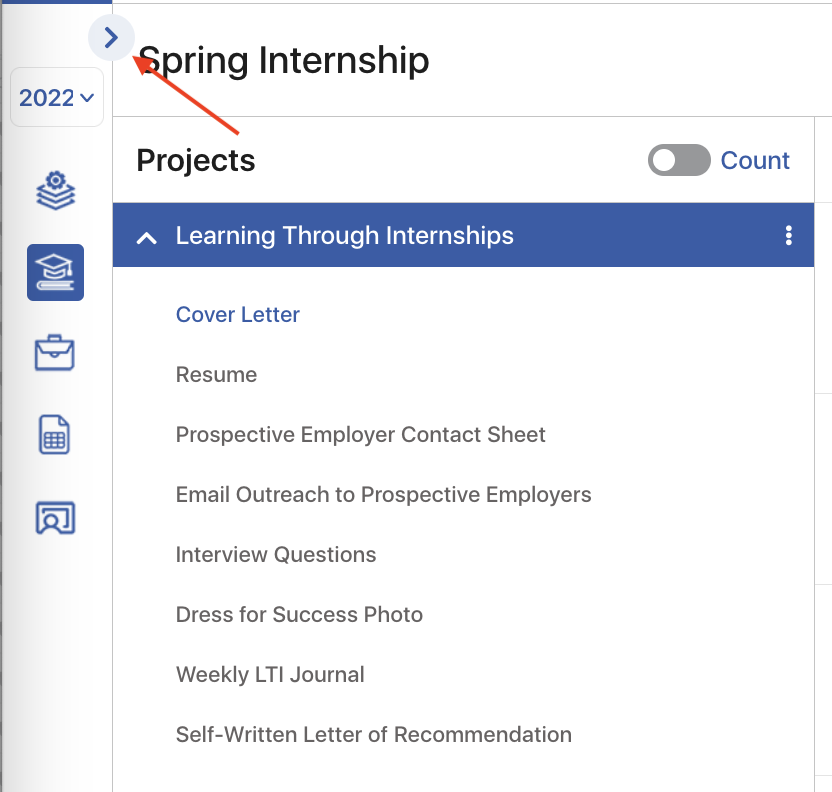The height and width of the screenshot is (792, 832).
Task: Collapse the Learning Through Internships section
Action: point(146,237)
